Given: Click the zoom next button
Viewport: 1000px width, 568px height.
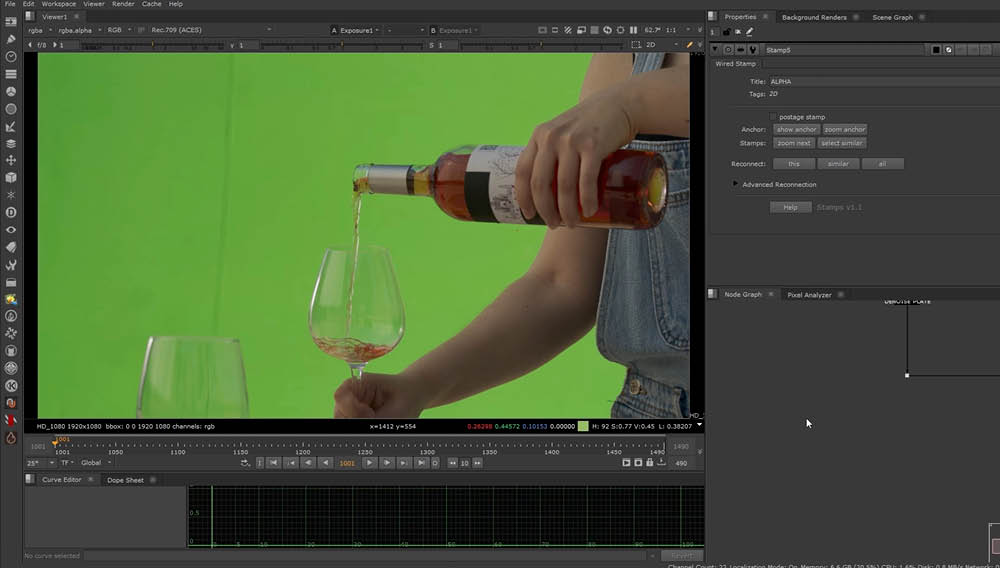Looking at the screenshot, I should coord(794,143).
